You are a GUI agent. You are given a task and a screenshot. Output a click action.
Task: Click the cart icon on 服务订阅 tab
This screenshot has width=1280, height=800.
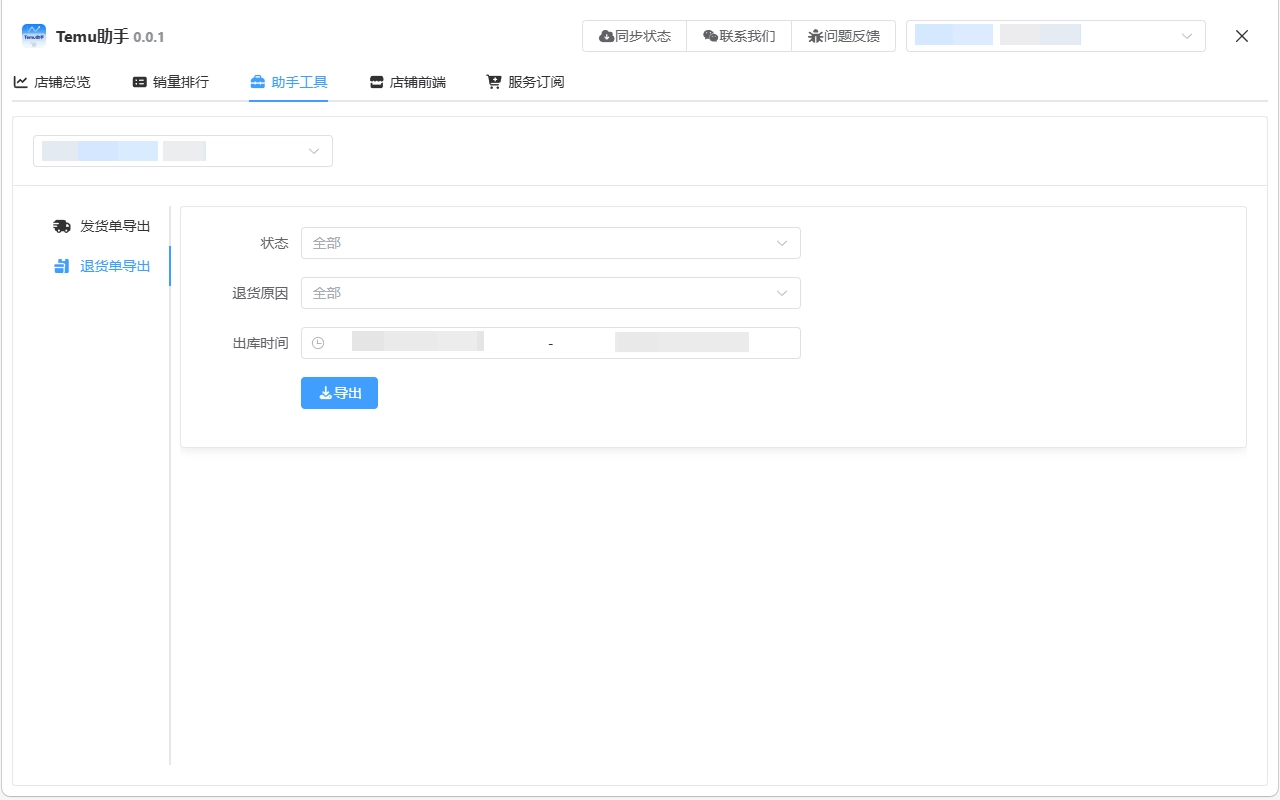point(491,81)
